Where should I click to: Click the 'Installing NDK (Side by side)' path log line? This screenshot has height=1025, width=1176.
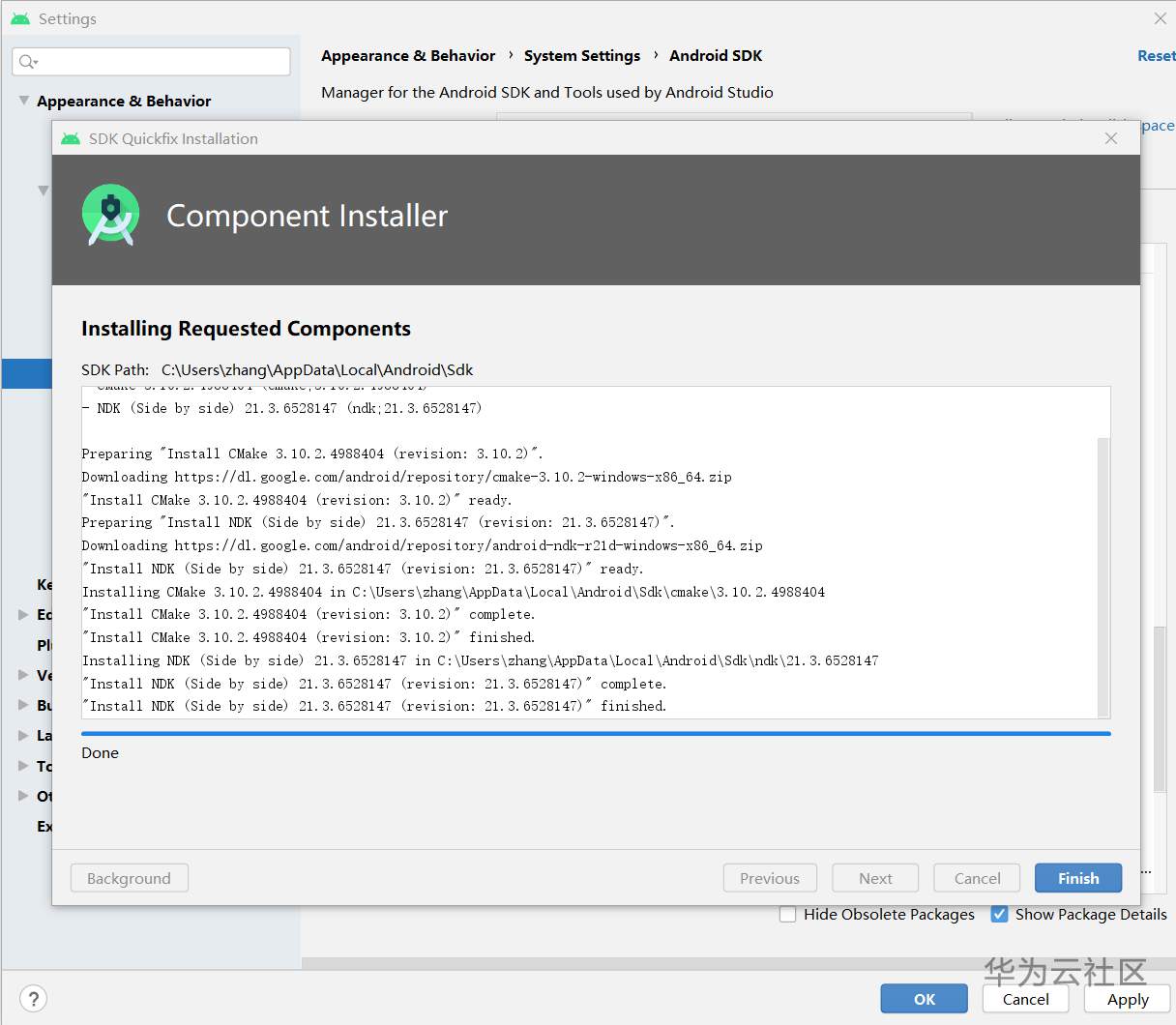(x=480, y=660)
